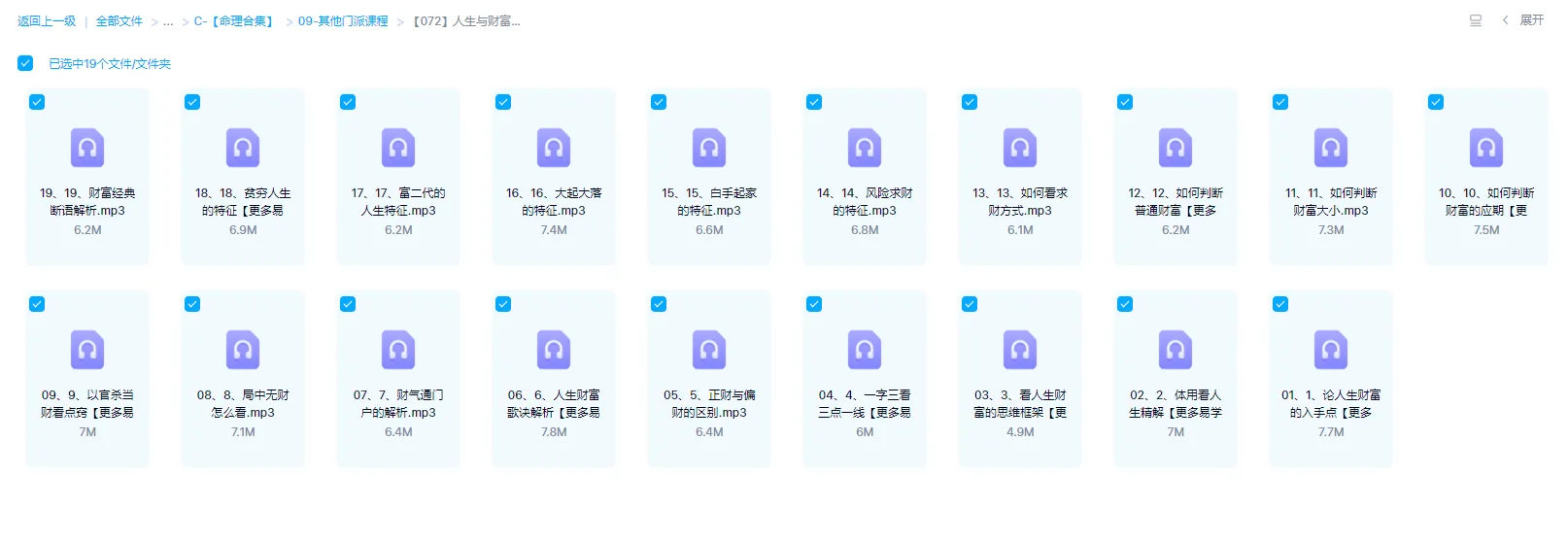
Task: Select file name 09、9、以官杀当财看点窍
Action: click(87, 404)
